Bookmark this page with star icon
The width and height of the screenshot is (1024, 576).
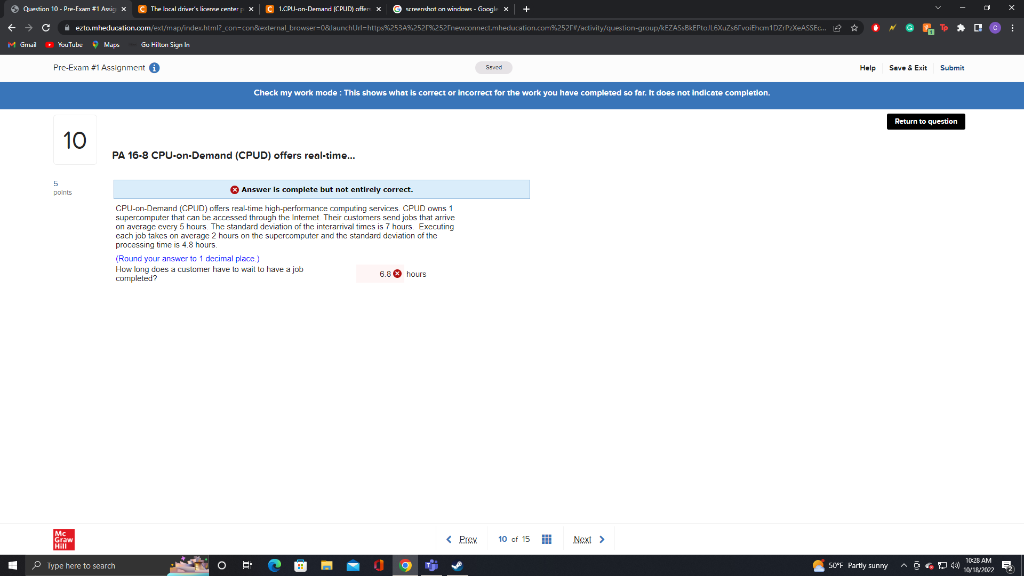854,28
